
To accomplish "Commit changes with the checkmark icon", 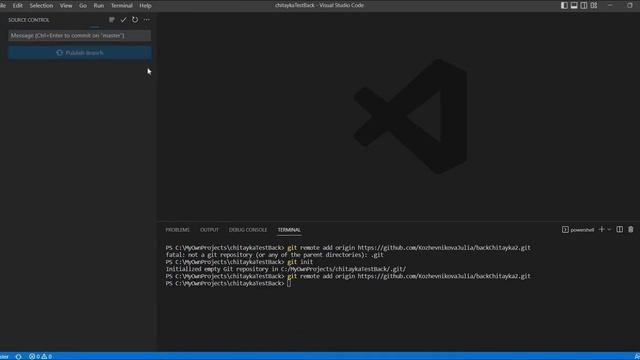I will 123,20.
